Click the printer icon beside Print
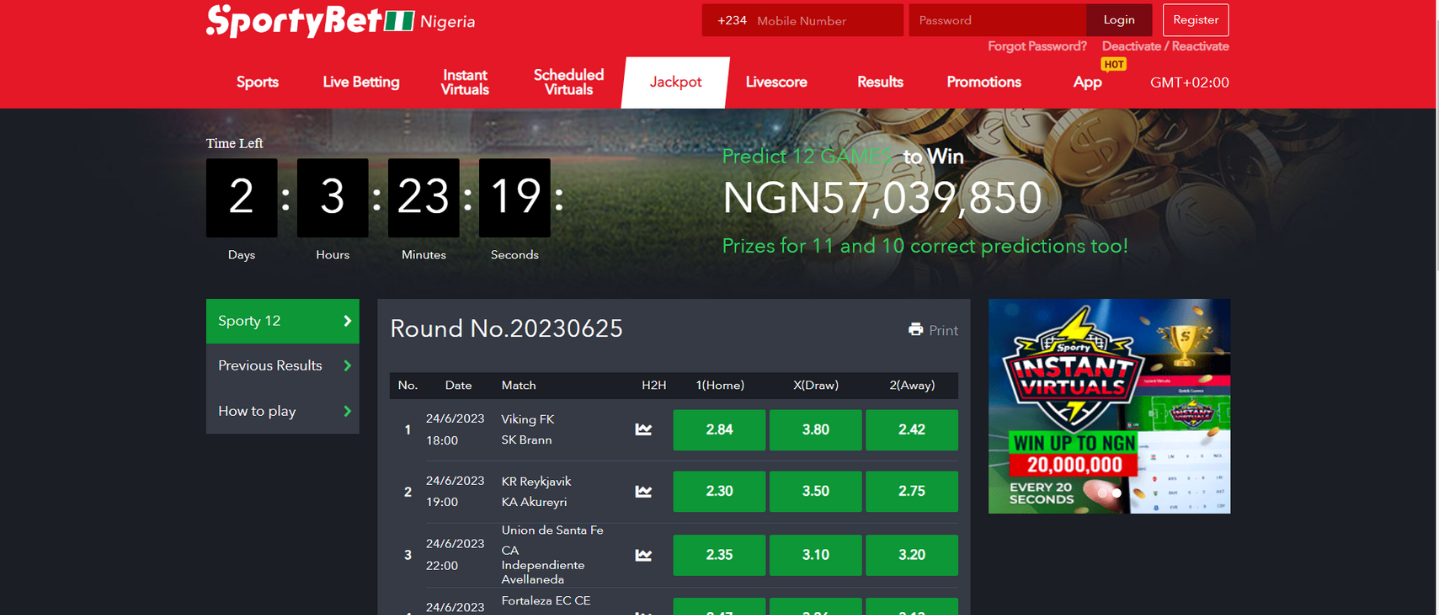This screenshot has width=1439, height=615. tap(915, 329)
